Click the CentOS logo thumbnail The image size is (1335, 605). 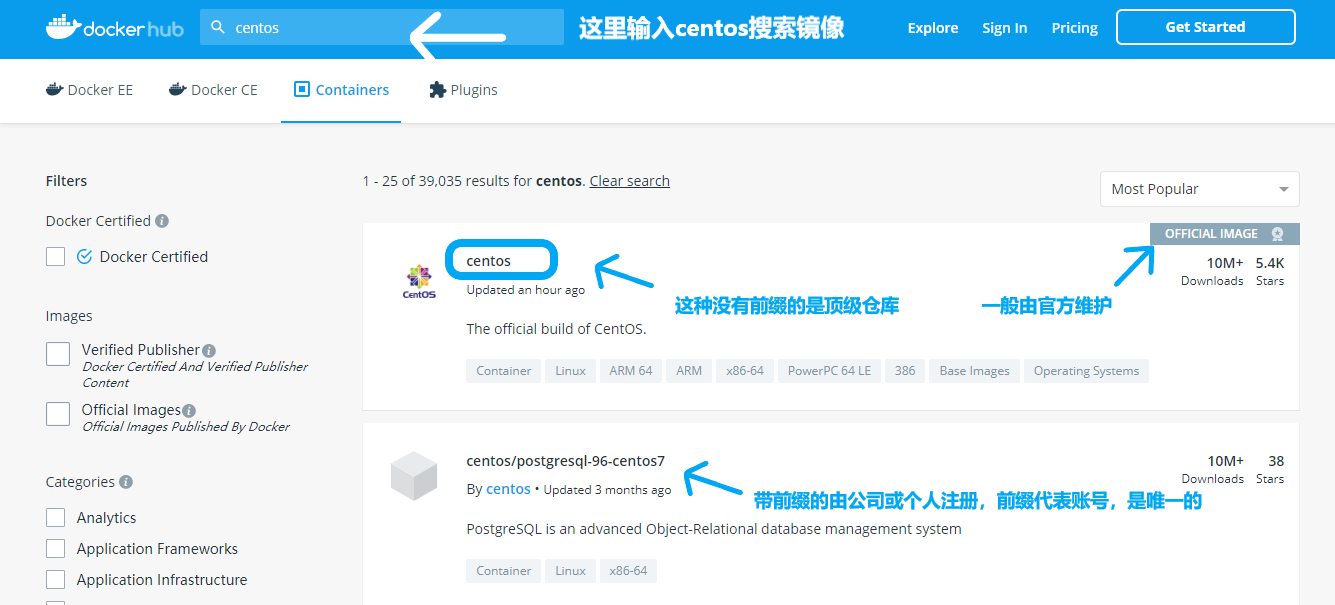tap(419, 282)
